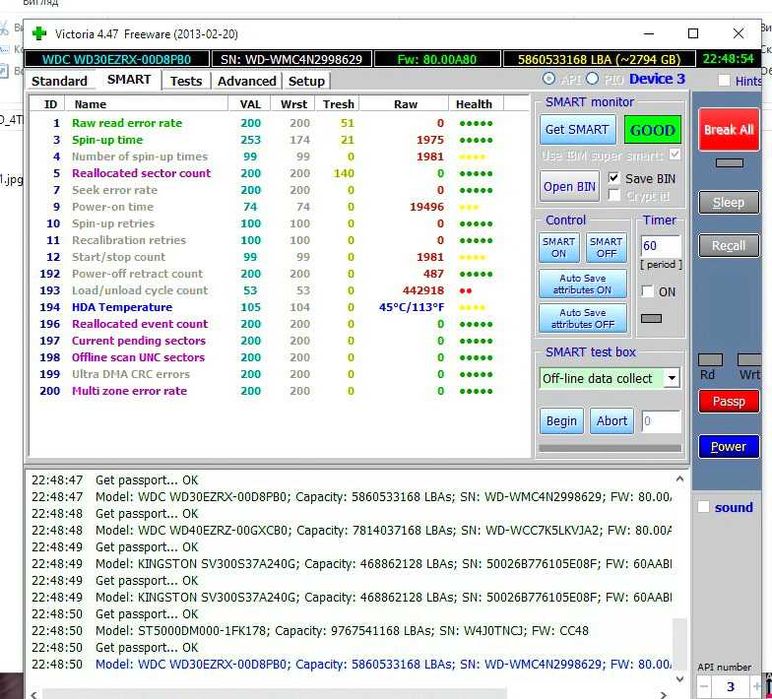Click the SMART OFF button
This screenshot has width=772, height=699.
(x=606, y=247)
